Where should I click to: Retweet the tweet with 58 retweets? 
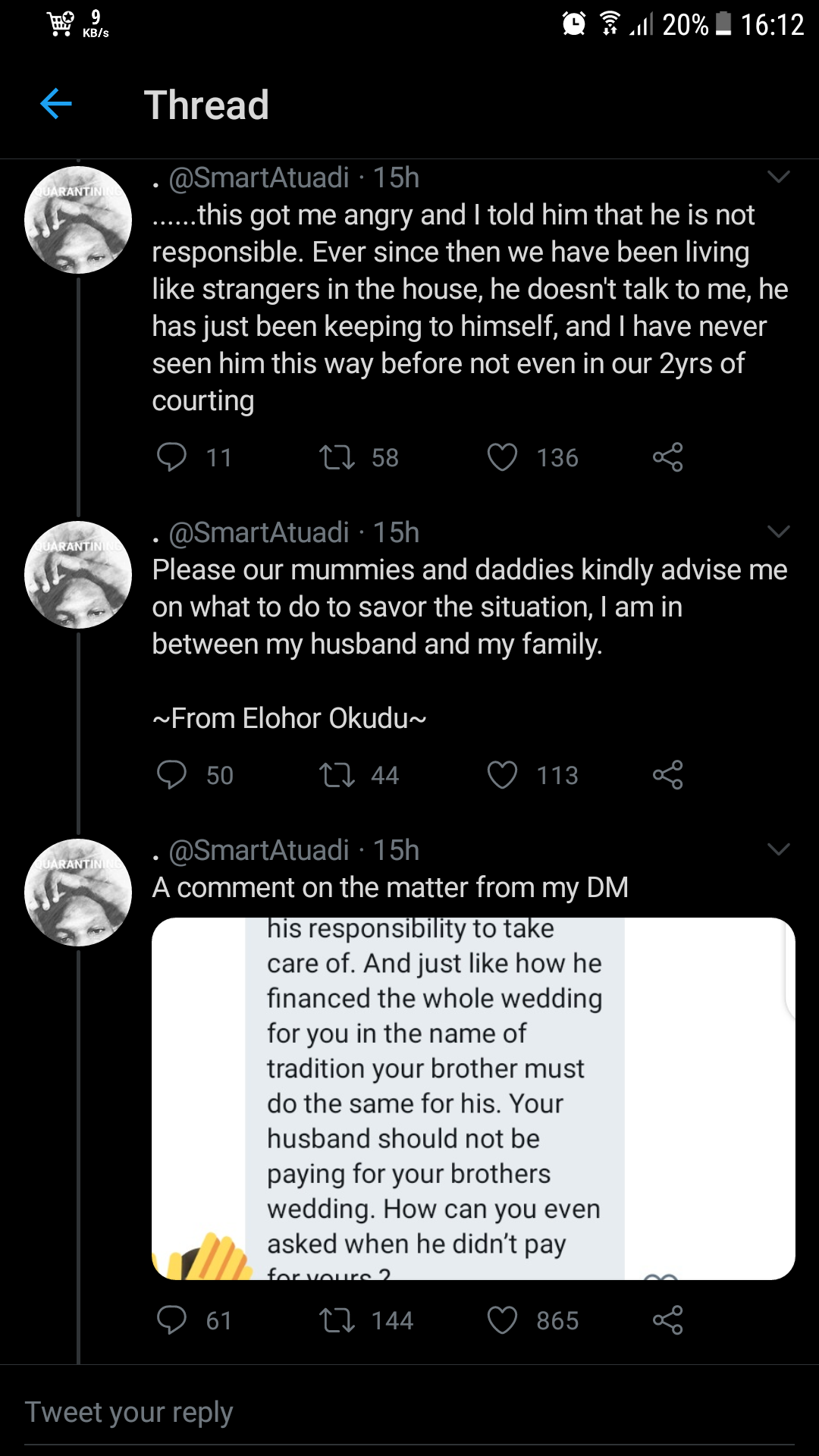click(337, 457)
